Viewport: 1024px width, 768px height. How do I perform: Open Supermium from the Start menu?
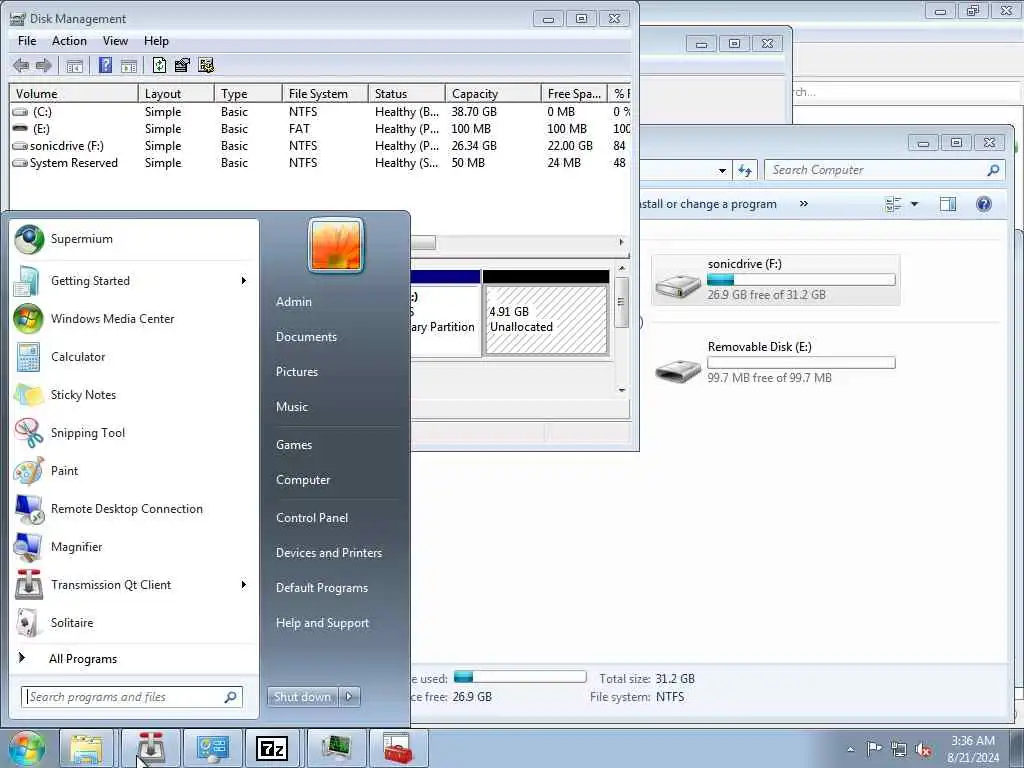134,239
